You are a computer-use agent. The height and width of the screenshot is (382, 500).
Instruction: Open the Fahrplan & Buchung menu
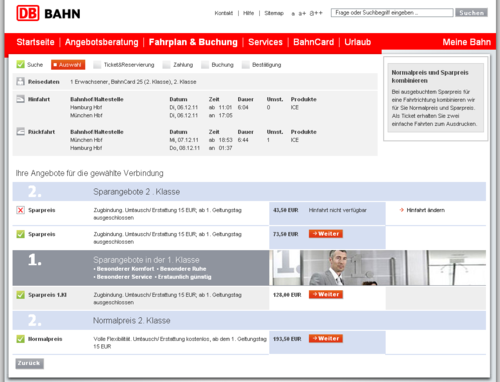tap(193, 42)
